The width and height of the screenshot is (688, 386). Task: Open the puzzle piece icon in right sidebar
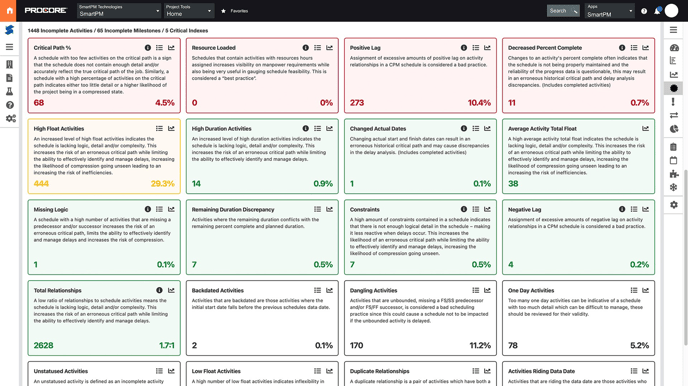coord(674,174)
